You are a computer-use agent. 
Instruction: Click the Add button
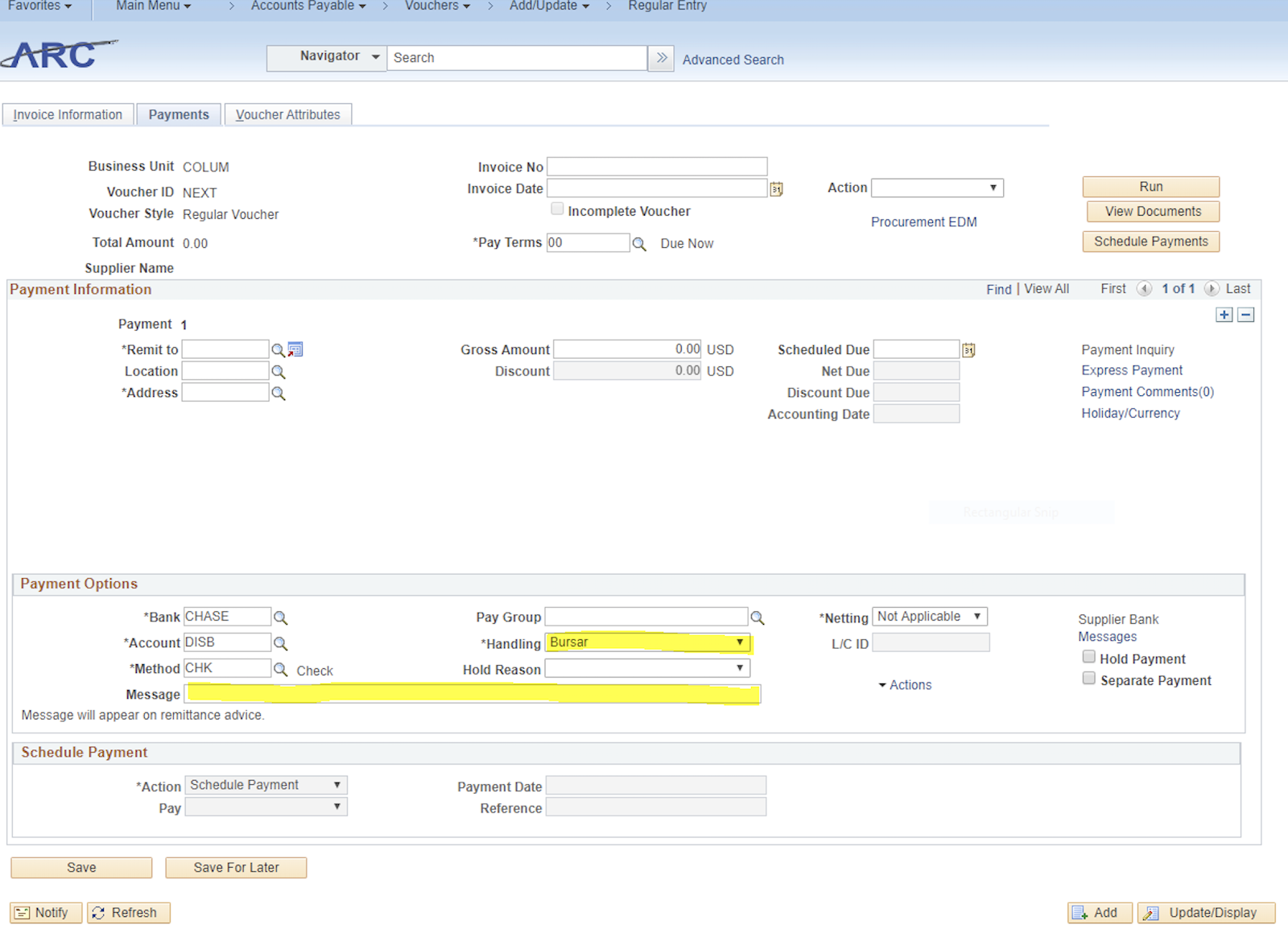1100,913
